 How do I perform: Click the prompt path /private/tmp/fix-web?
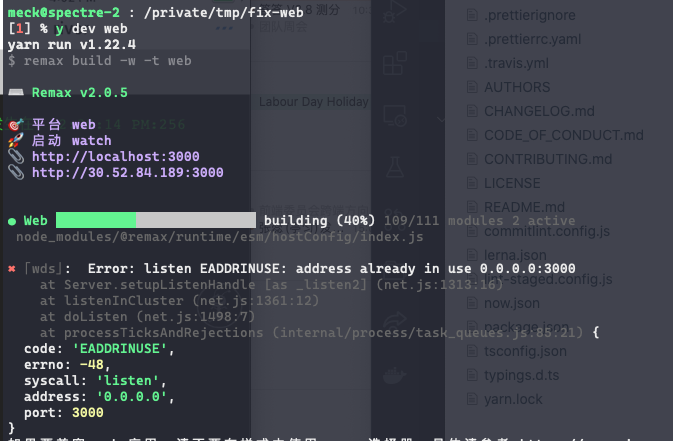(x=224, y=12)
